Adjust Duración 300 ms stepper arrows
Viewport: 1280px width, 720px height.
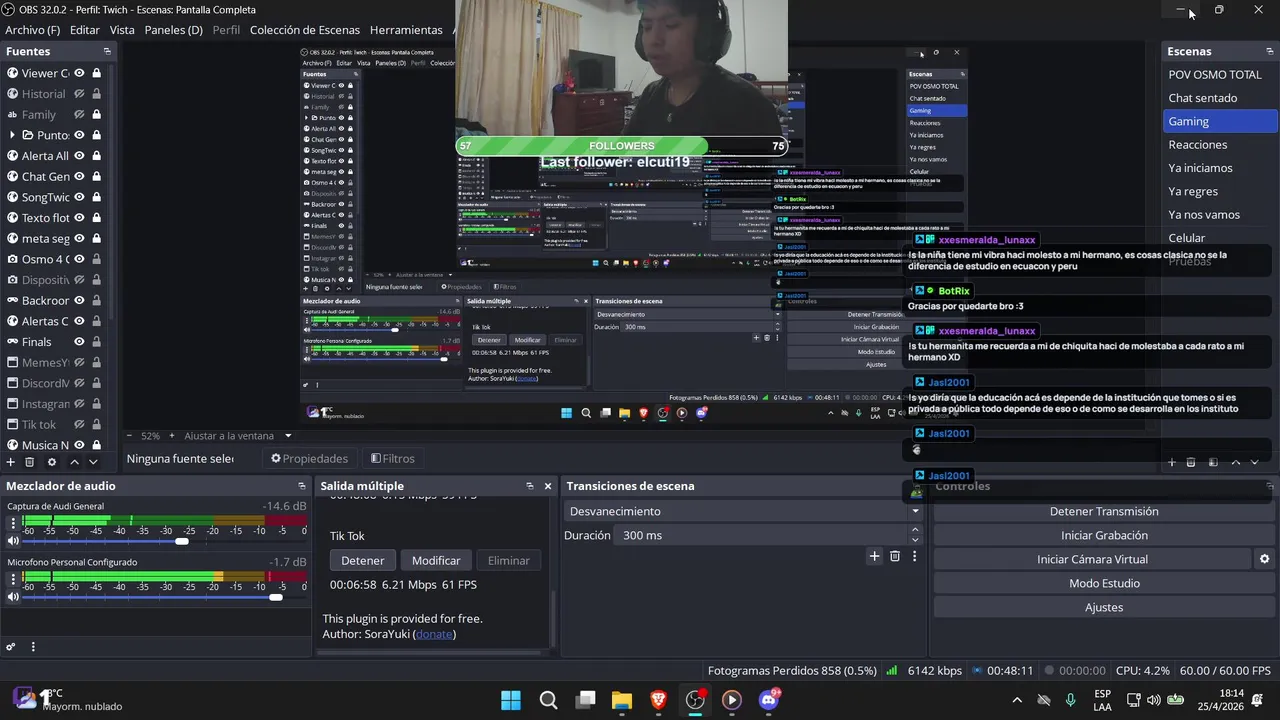(x=915, y=535)
